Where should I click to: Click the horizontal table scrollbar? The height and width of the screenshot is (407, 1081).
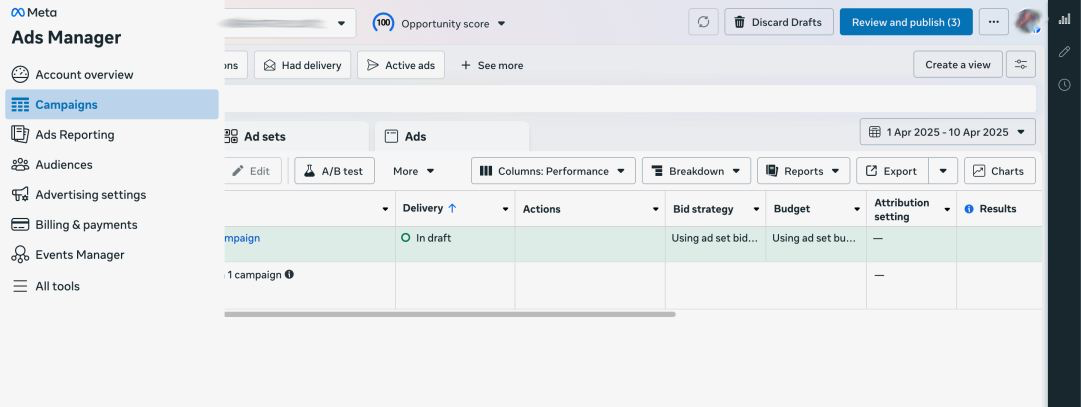[x=450, y=315]
